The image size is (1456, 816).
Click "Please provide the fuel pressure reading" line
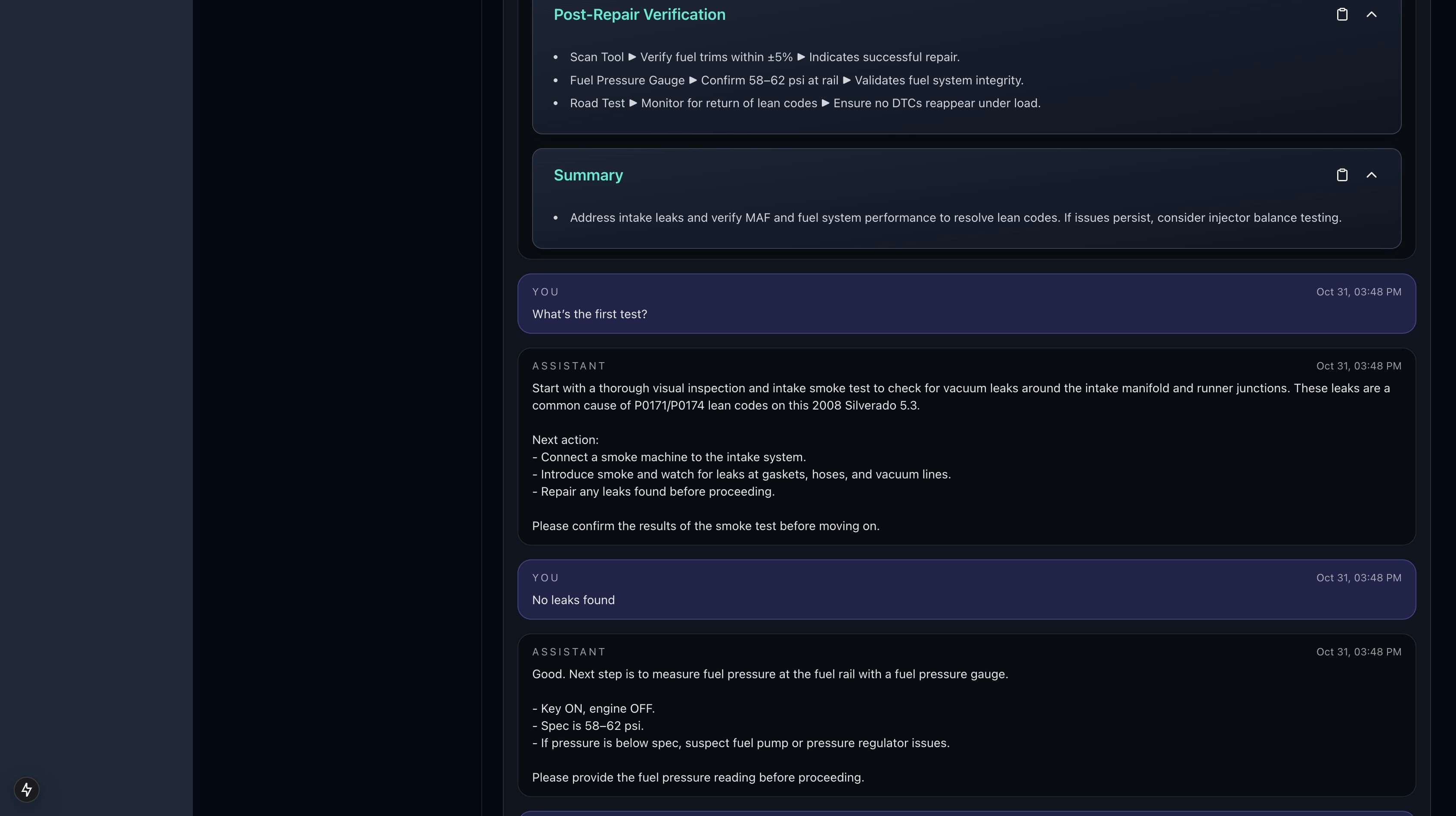[x=697, y=778]
